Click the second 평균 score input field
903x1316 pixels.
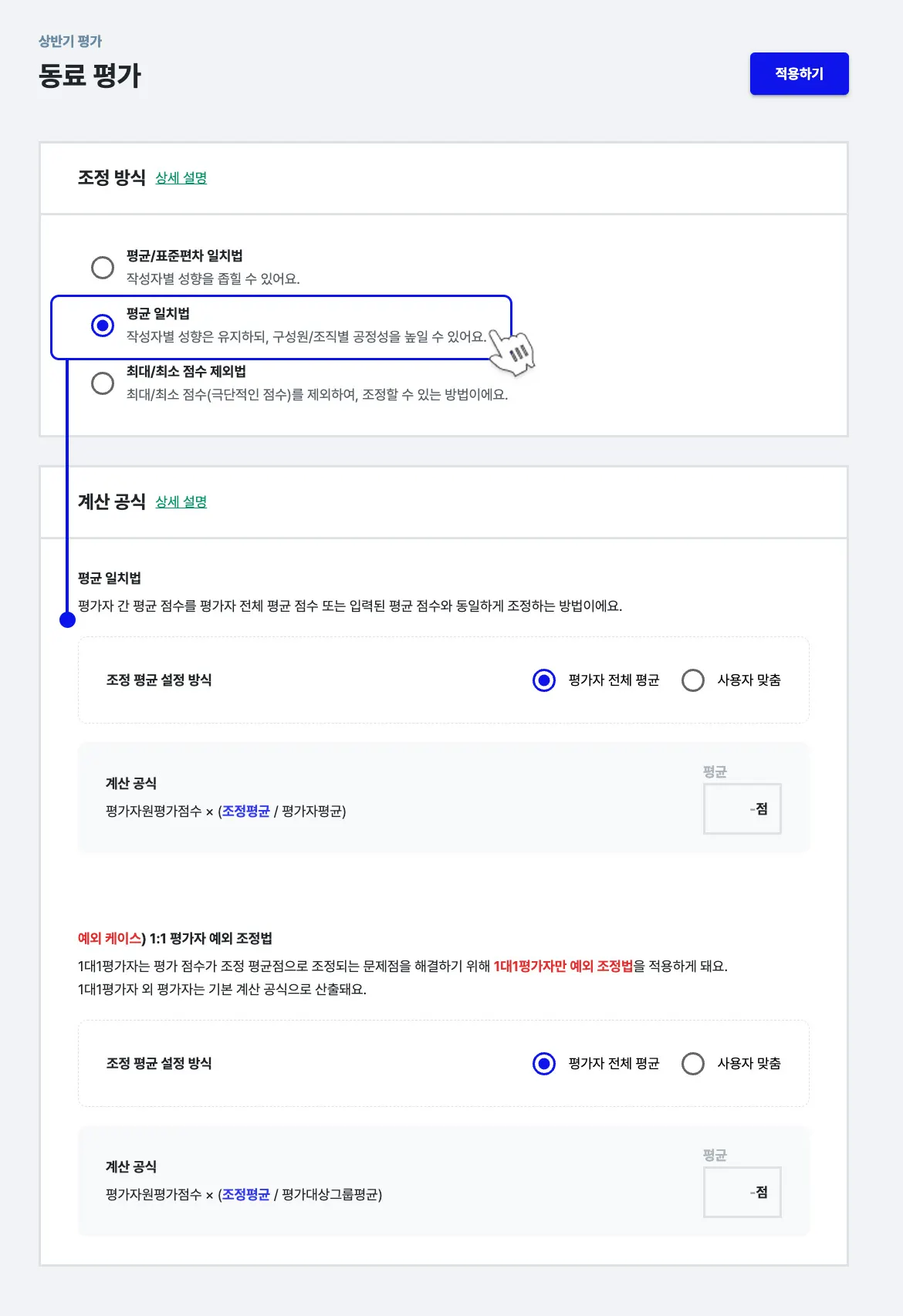pyautogui.click(x=742, y=1192)
